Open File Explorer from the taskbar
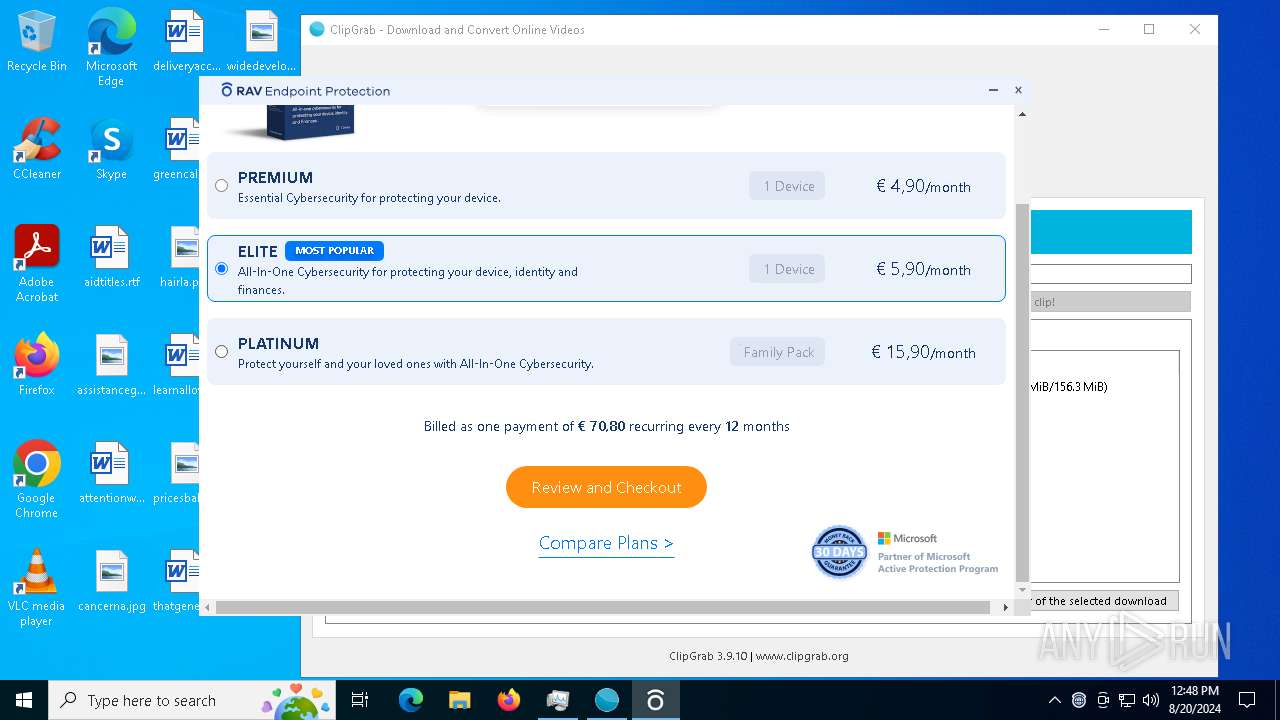 point(459,700)
